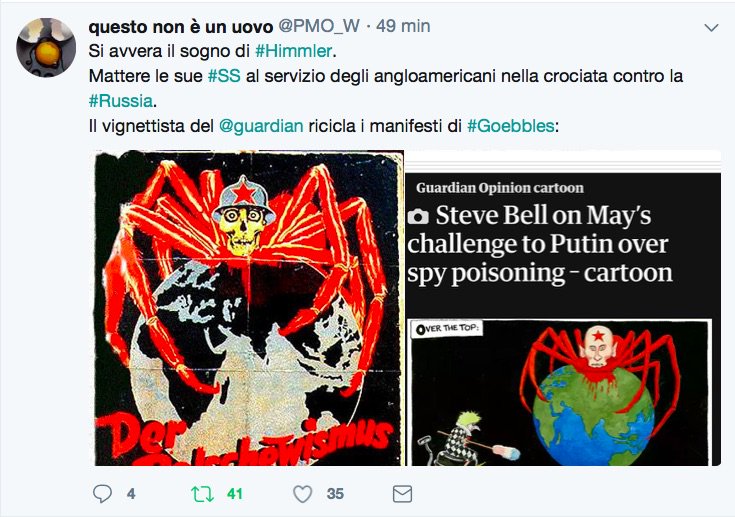Open the egg profile avatar
Screen dimensions: 735x517
46,47
